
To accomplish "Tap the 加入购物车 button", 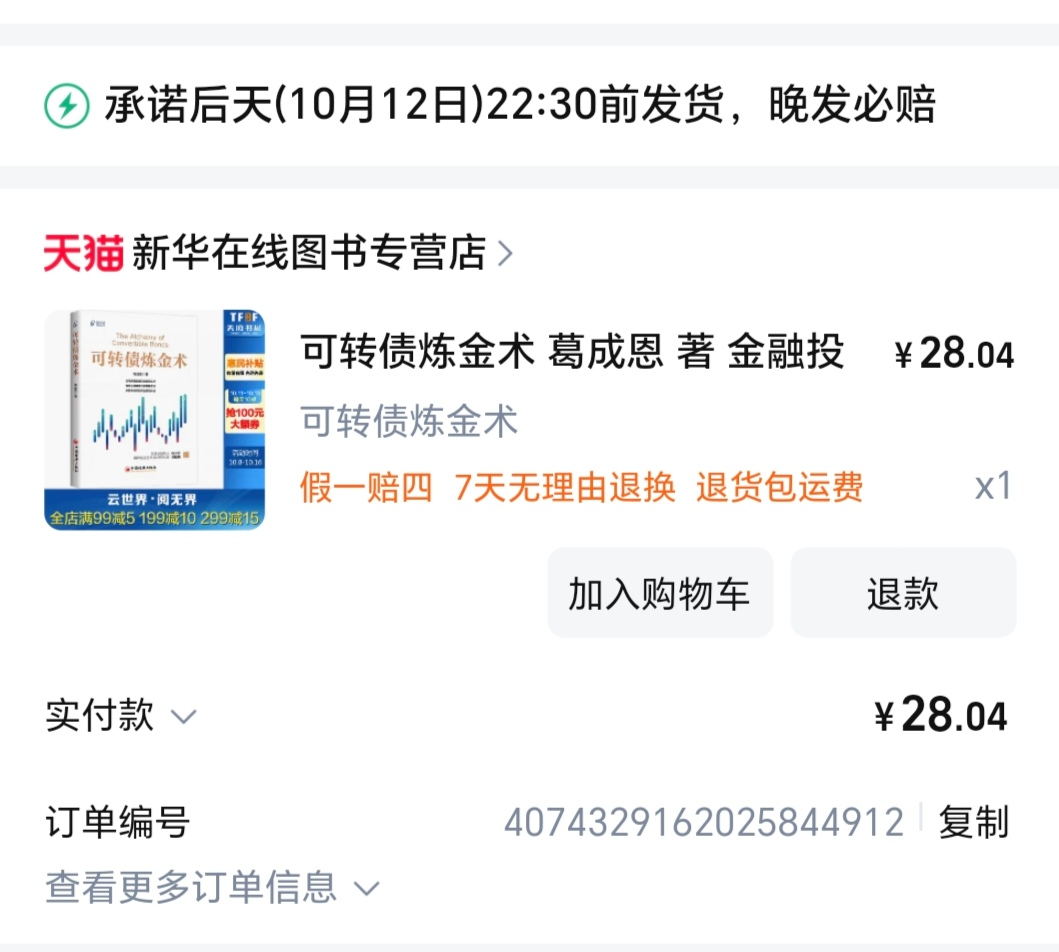I will pyautogui.click(x=660, y=593).
